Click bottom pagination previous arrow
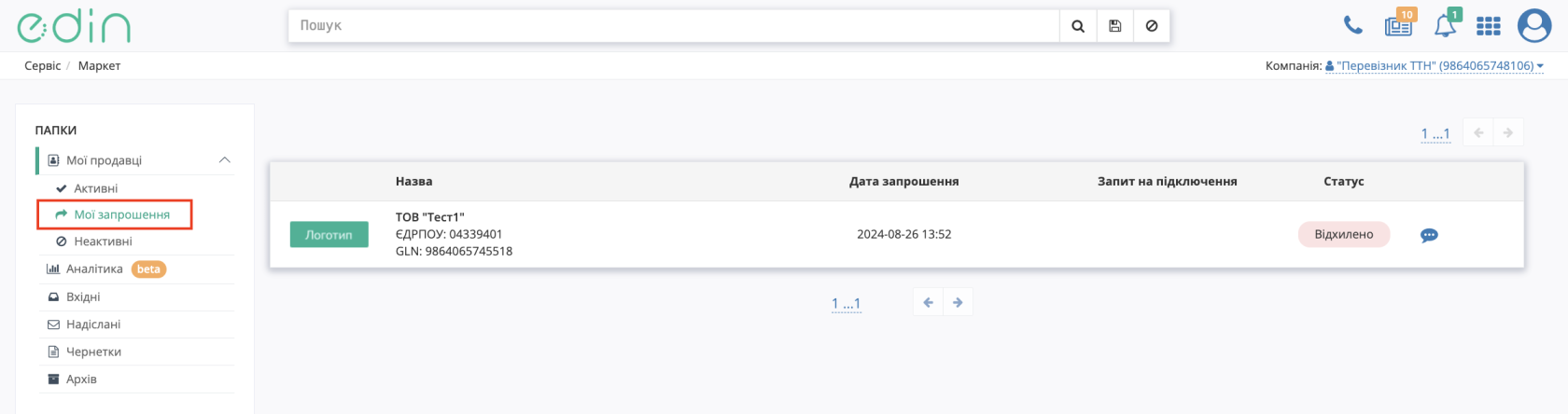 pos(928,302)
